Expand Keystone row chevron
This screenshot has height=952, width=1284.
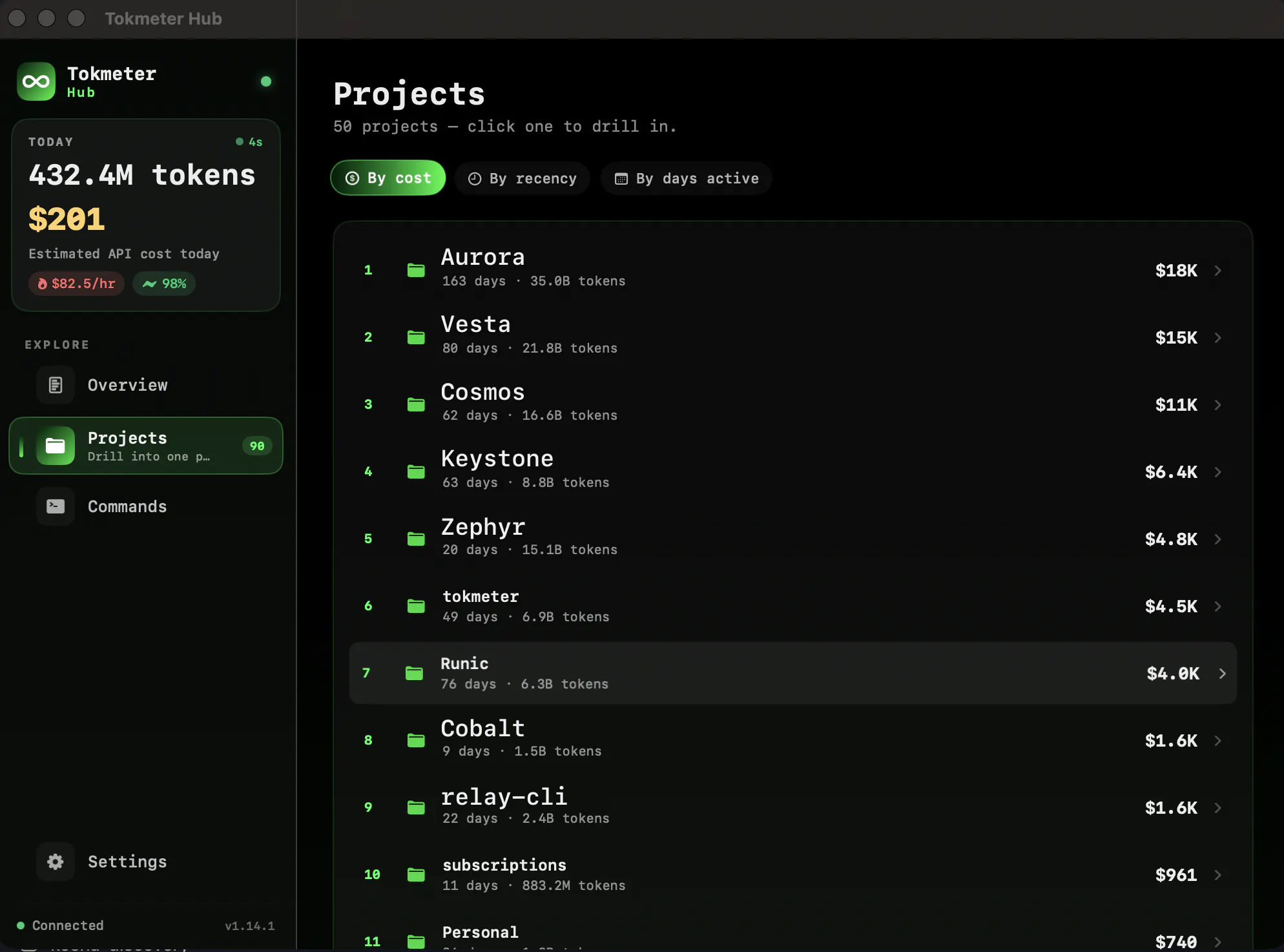pyautogui.click(x=1217, y=471)
